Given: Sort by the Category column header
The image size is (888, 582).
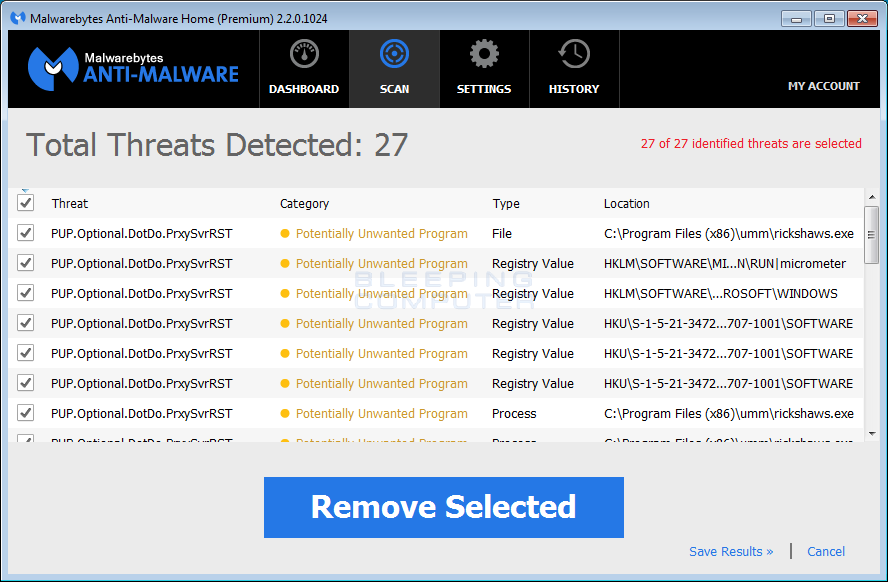Looking at the screenshot, I should click(304, 203).
